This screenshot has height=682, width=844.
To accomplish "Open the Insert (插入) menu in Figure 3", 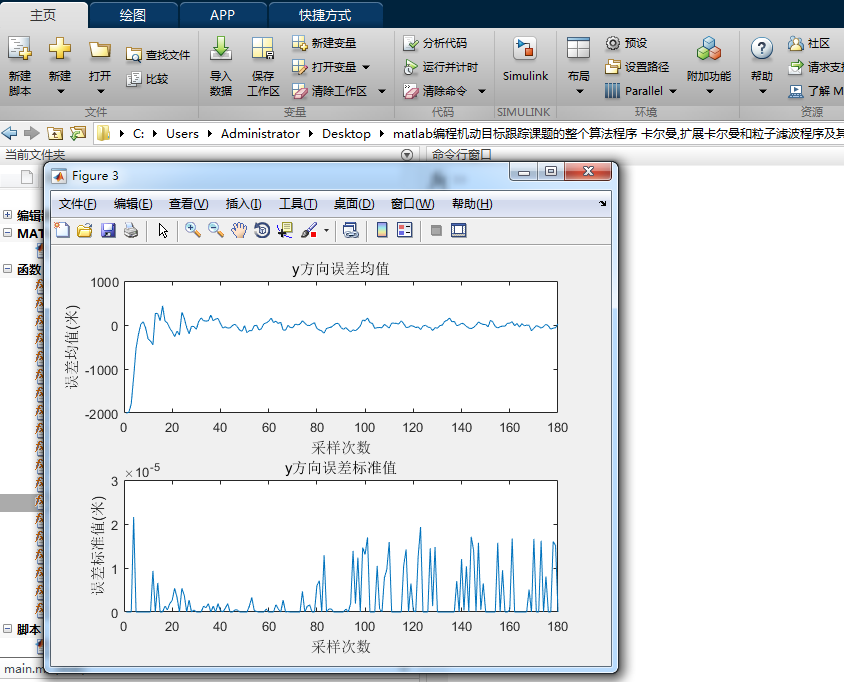I will click(x=243, y=203).
